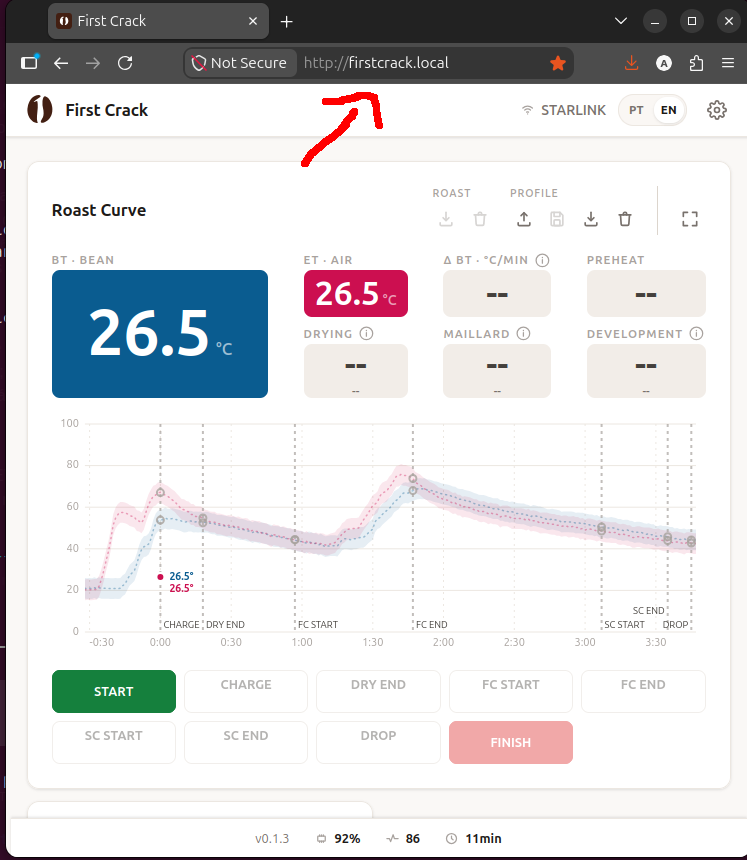747x860 pixels.
Task: Click the PREHEAT value box
Action: coord(646,293)
